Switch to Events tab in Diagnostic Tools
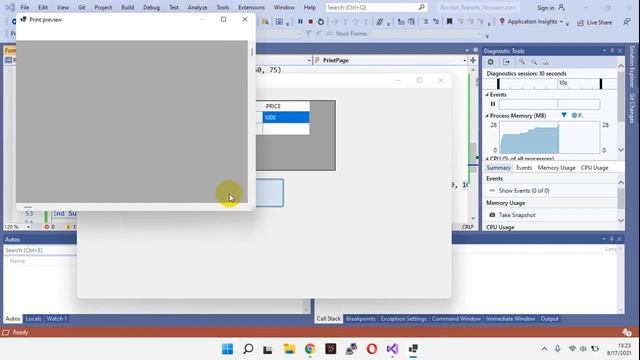Image resolution: width=640 pixels, height=360 pixels. coord(524,168)
